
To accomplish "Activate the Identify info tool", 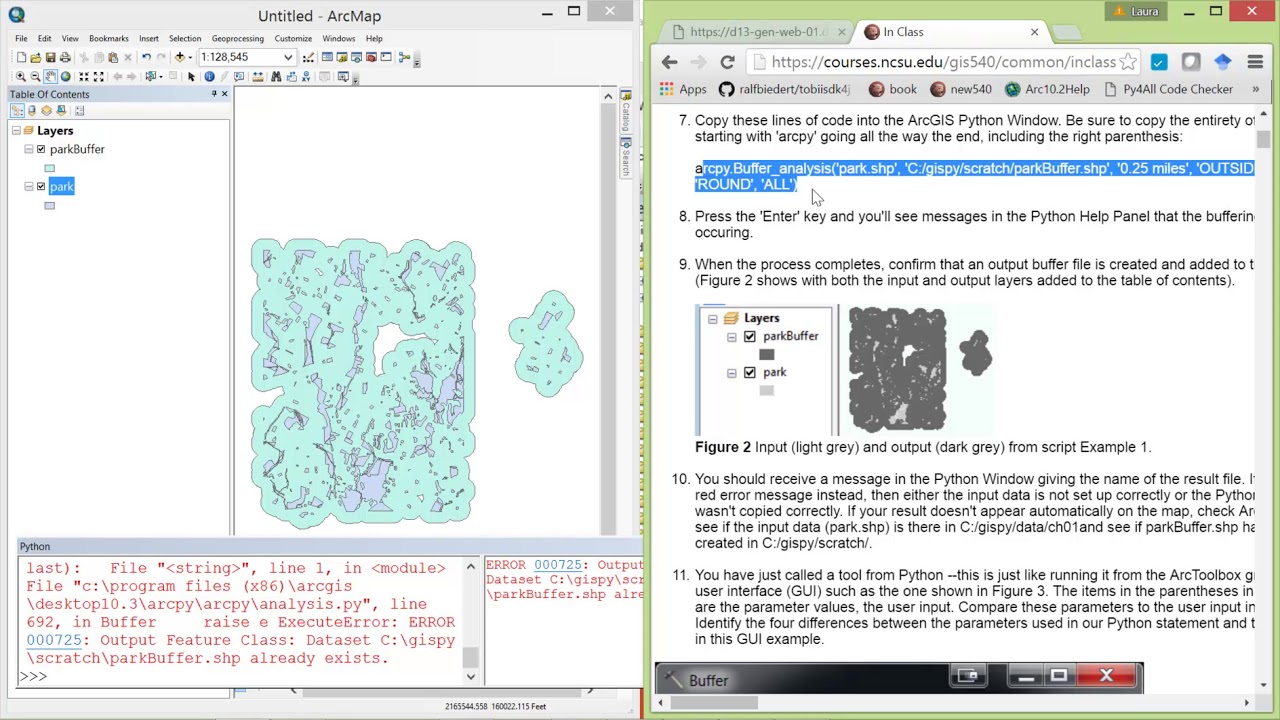I will pos(209,77).
